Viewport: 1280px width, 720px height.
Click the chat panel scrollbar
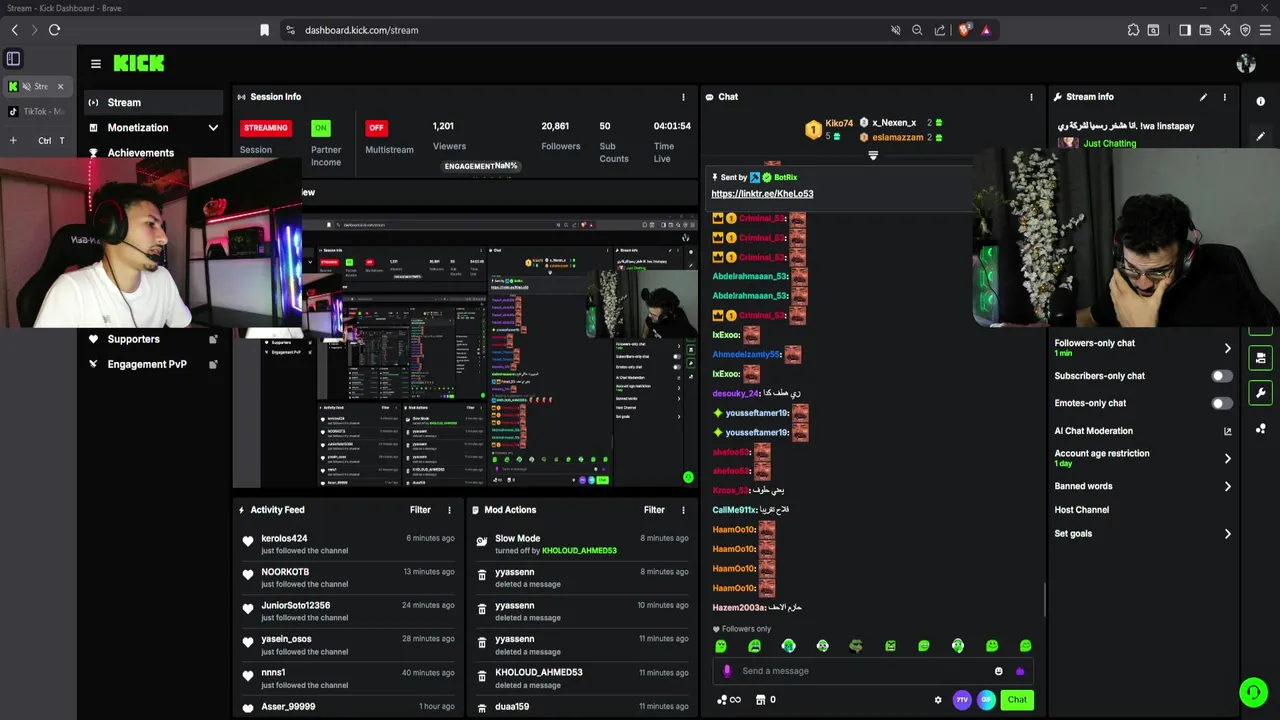tap(1045, 600)
